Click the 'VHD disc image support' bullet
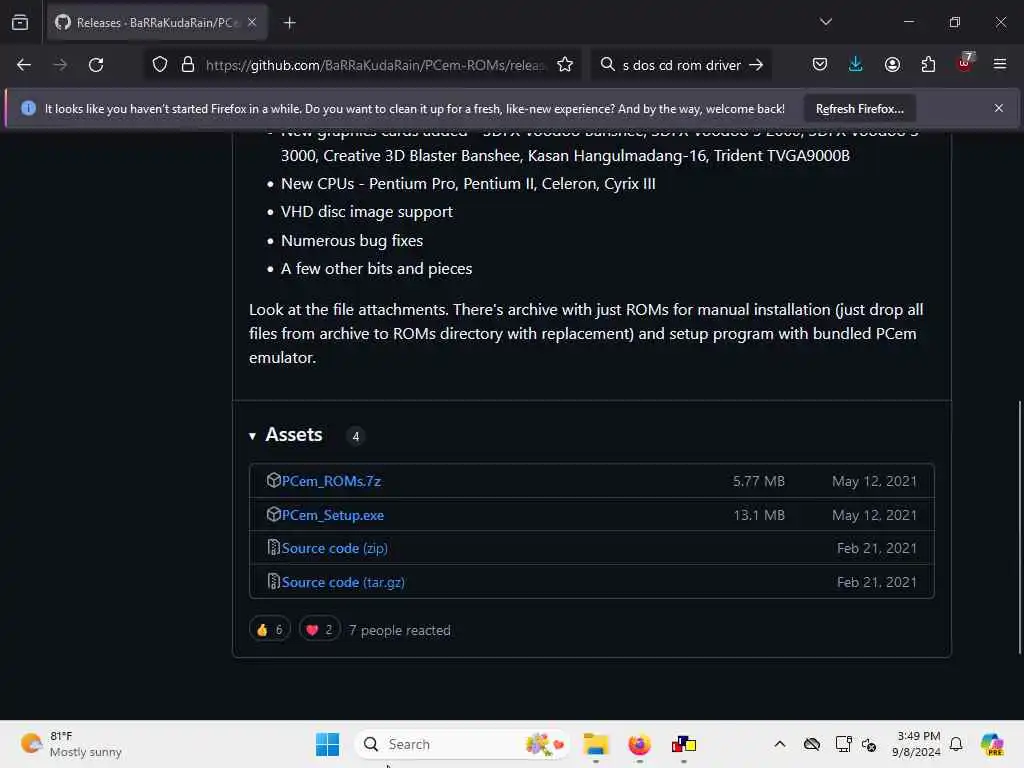This screenshot has width=1024, height=768. click(366, 212)
